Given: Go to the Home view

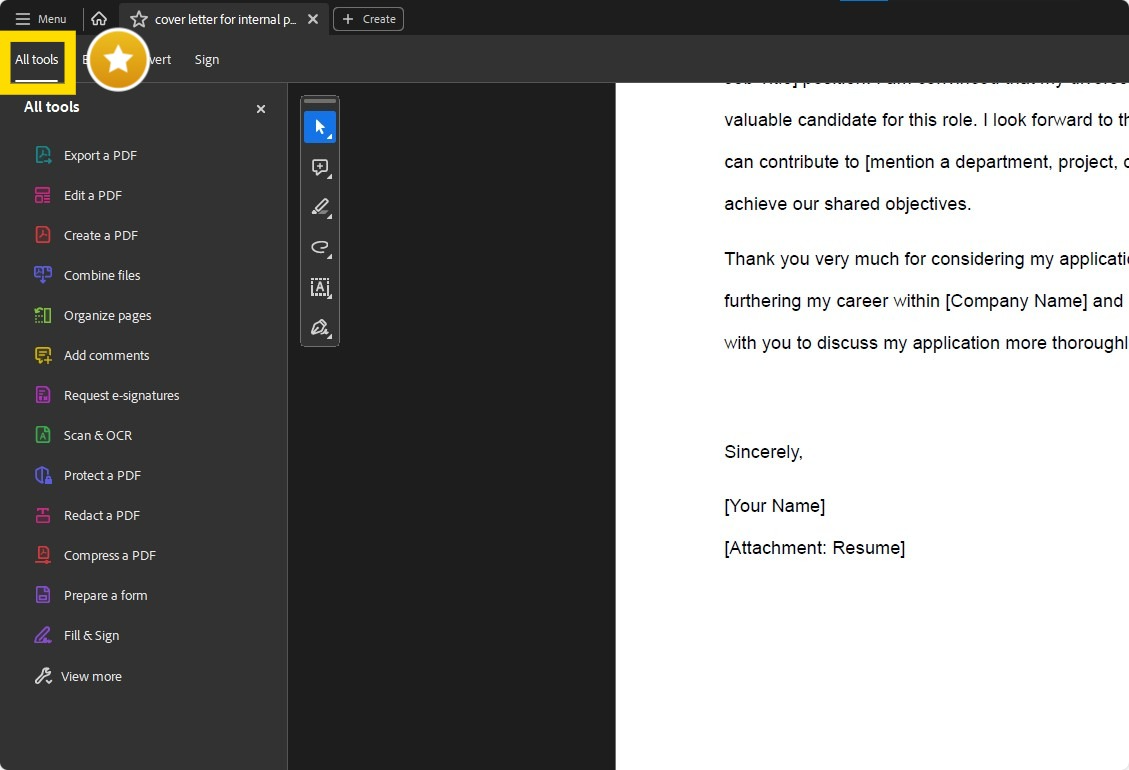Looking at the screenshot, I should pos(99,19).
